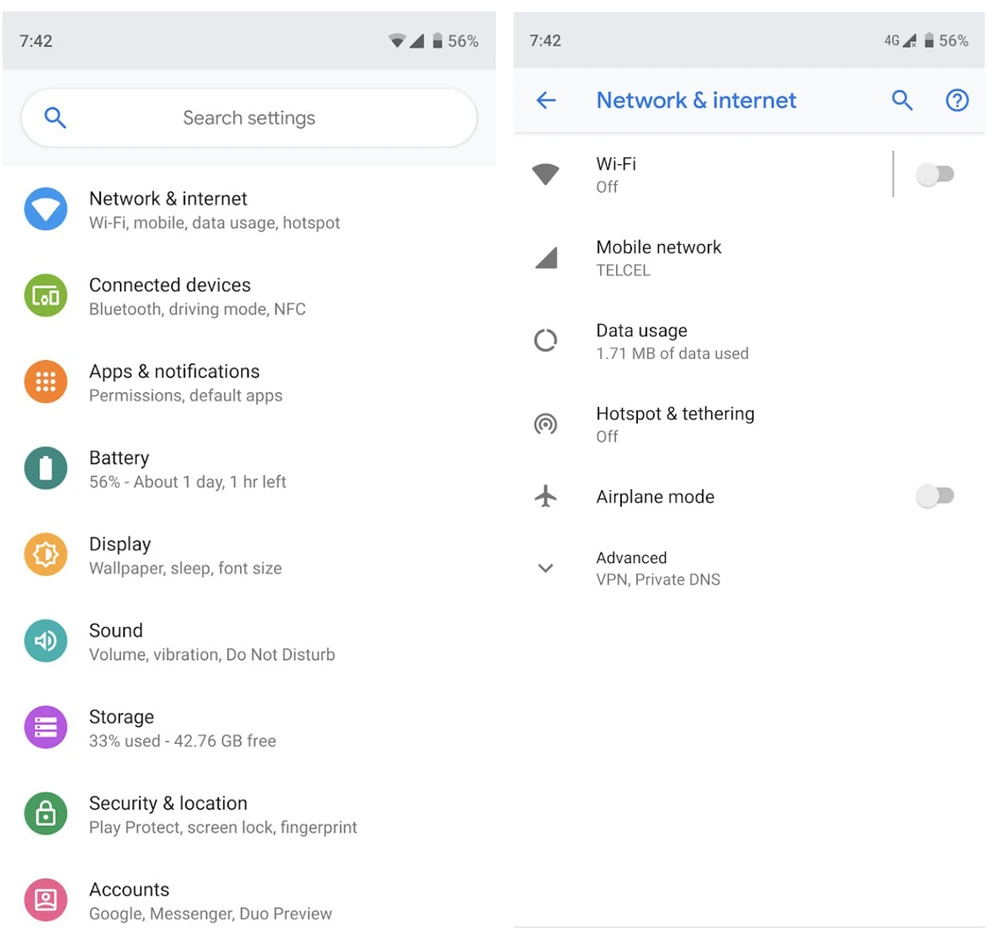Open the Accounts settings entry
The height and width of the screenshot is (941, 1000).
pyautogui.click(x=129, y=899)
